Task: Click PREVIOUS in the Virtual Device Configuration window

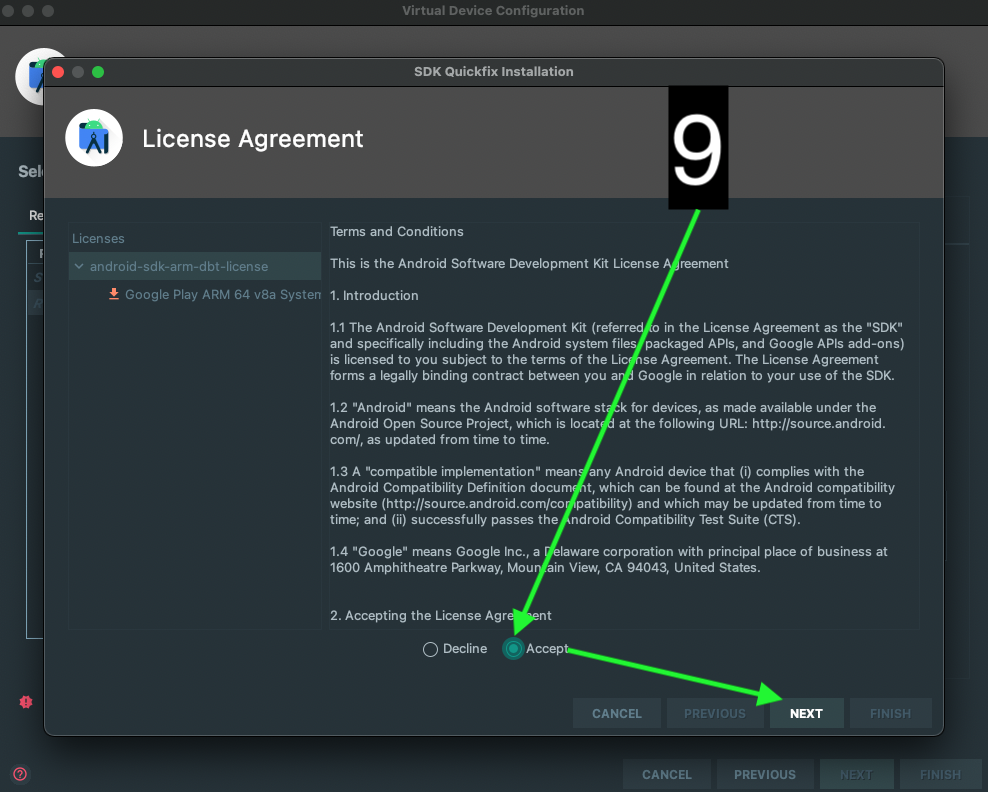Action: click(764, 774)
